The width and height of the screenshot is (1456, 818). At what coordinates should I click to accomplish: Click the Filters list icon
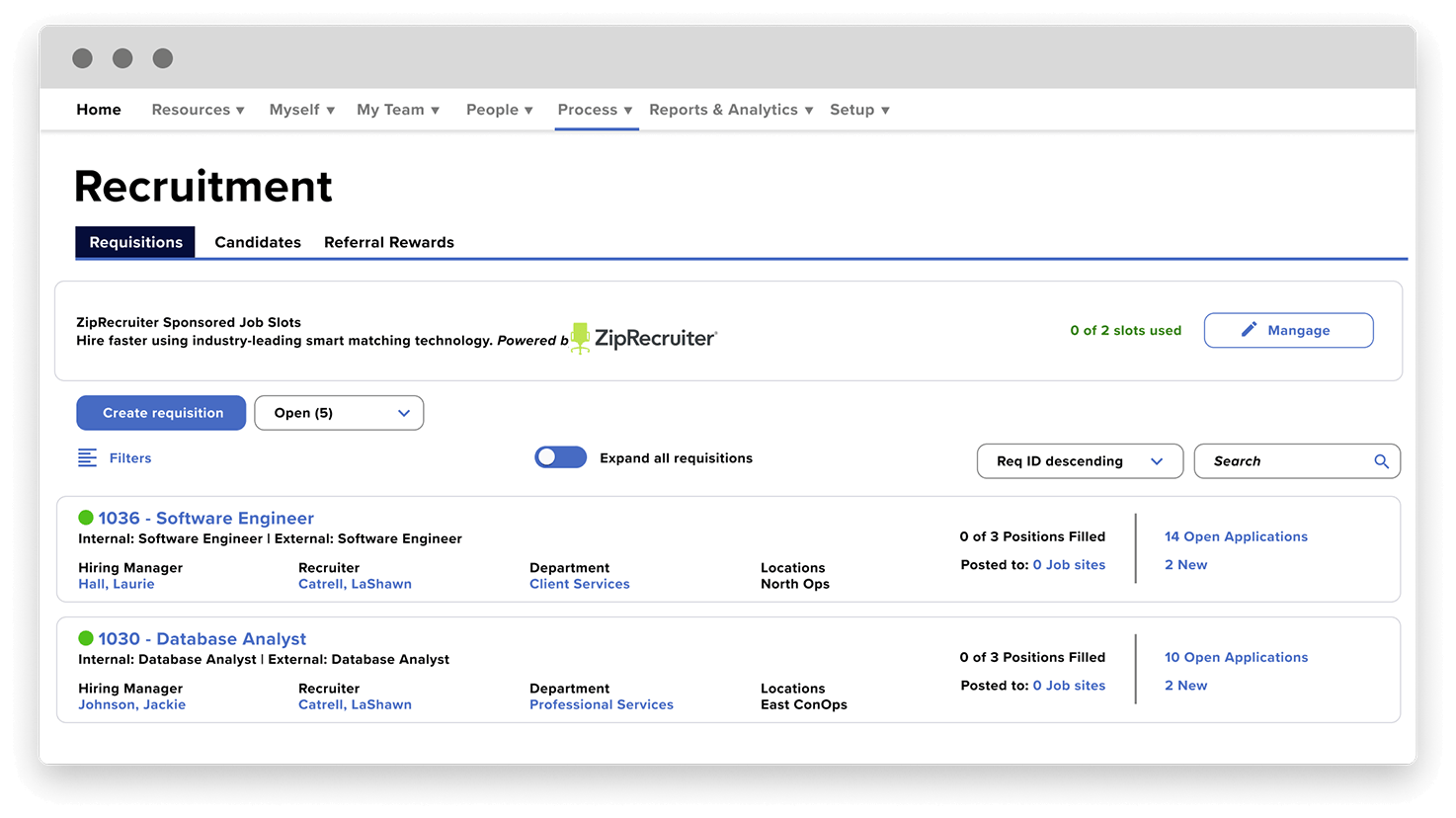tap(87, 457)
